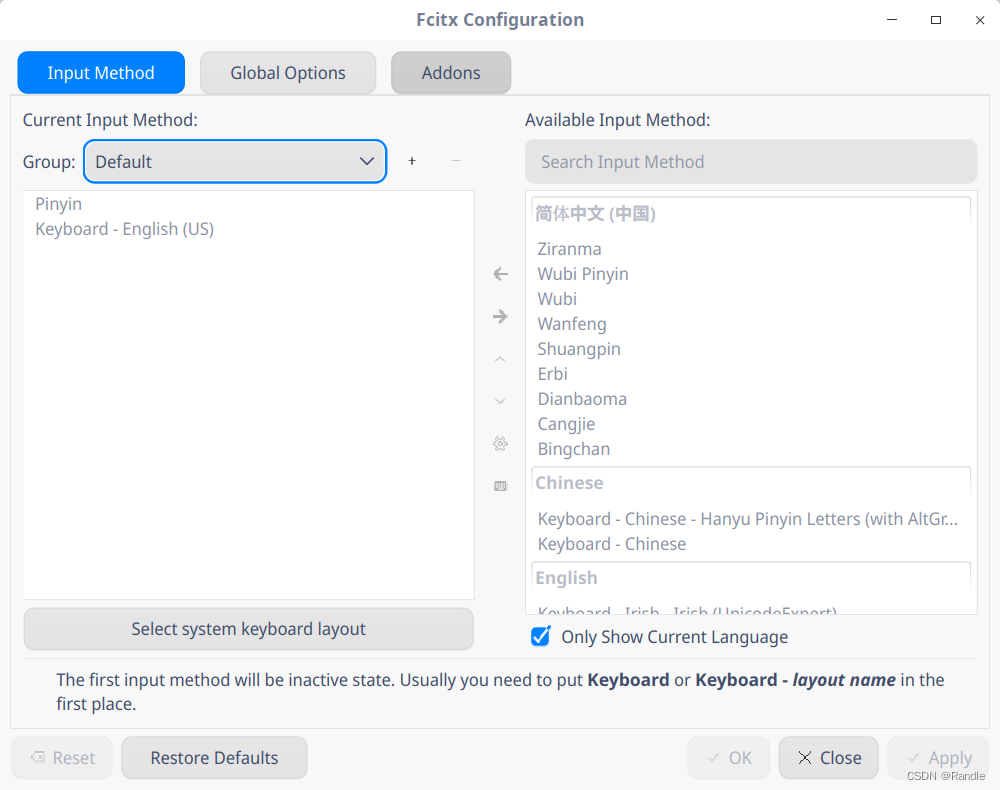The height and width of the screenshot is (790, 1000).
Task: Click the keyboard layout icon
Action: [x=501, y=486]
